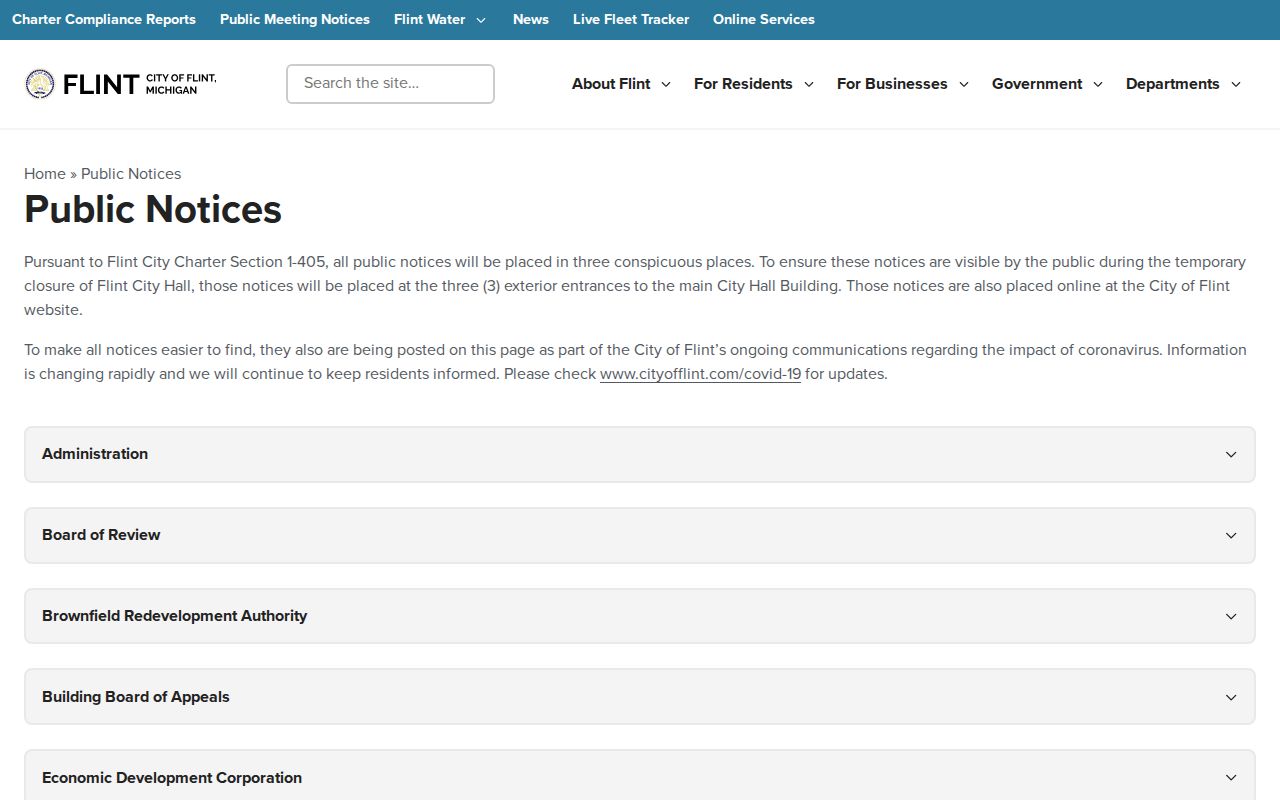1280x800 pixels.
Task: Click the Board of Review chevron icon
Action: [1231, 535]
